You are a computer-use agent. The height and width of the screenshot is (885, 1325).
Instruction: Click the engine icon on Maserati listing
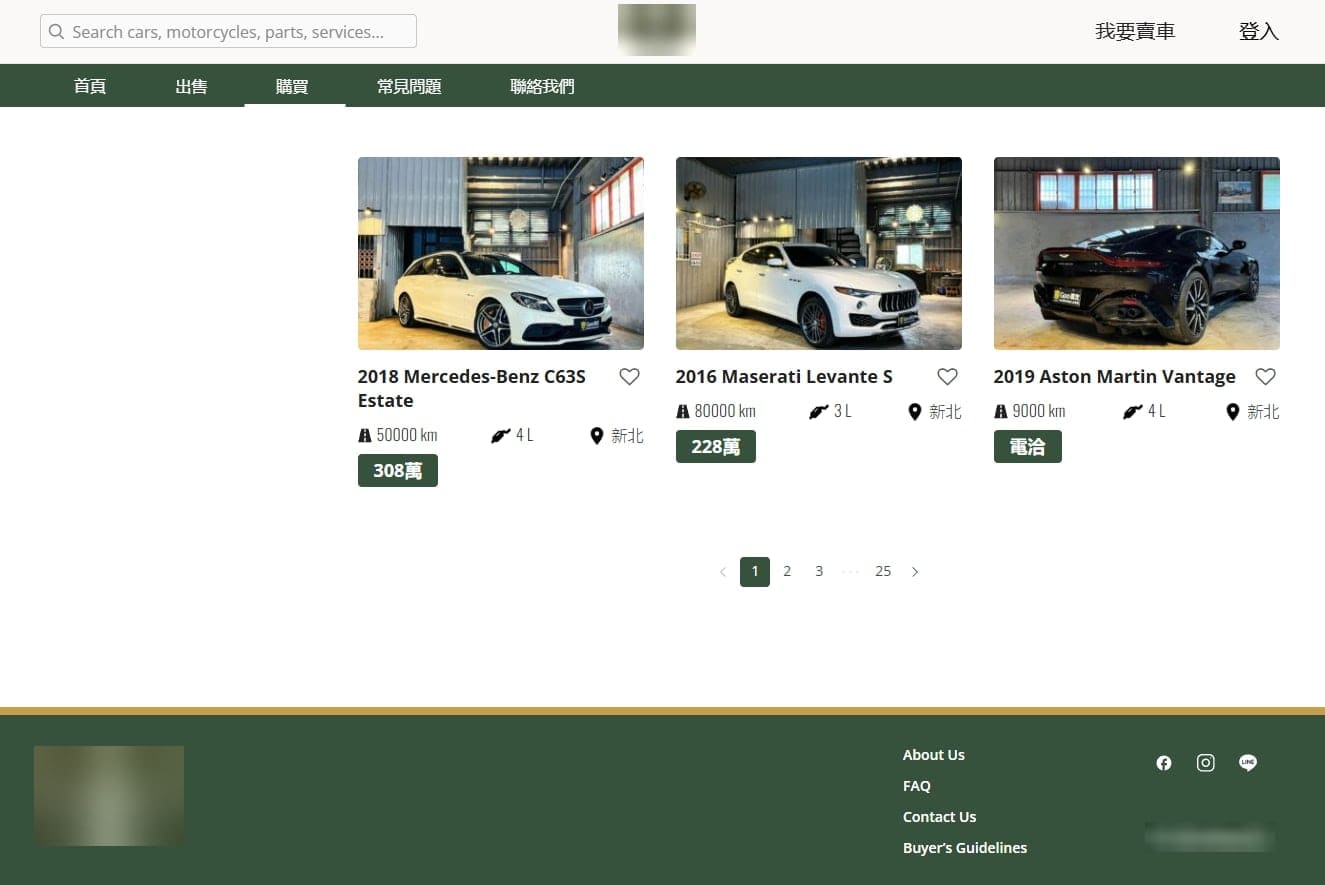pyautogui.click(x=819, y=412)
